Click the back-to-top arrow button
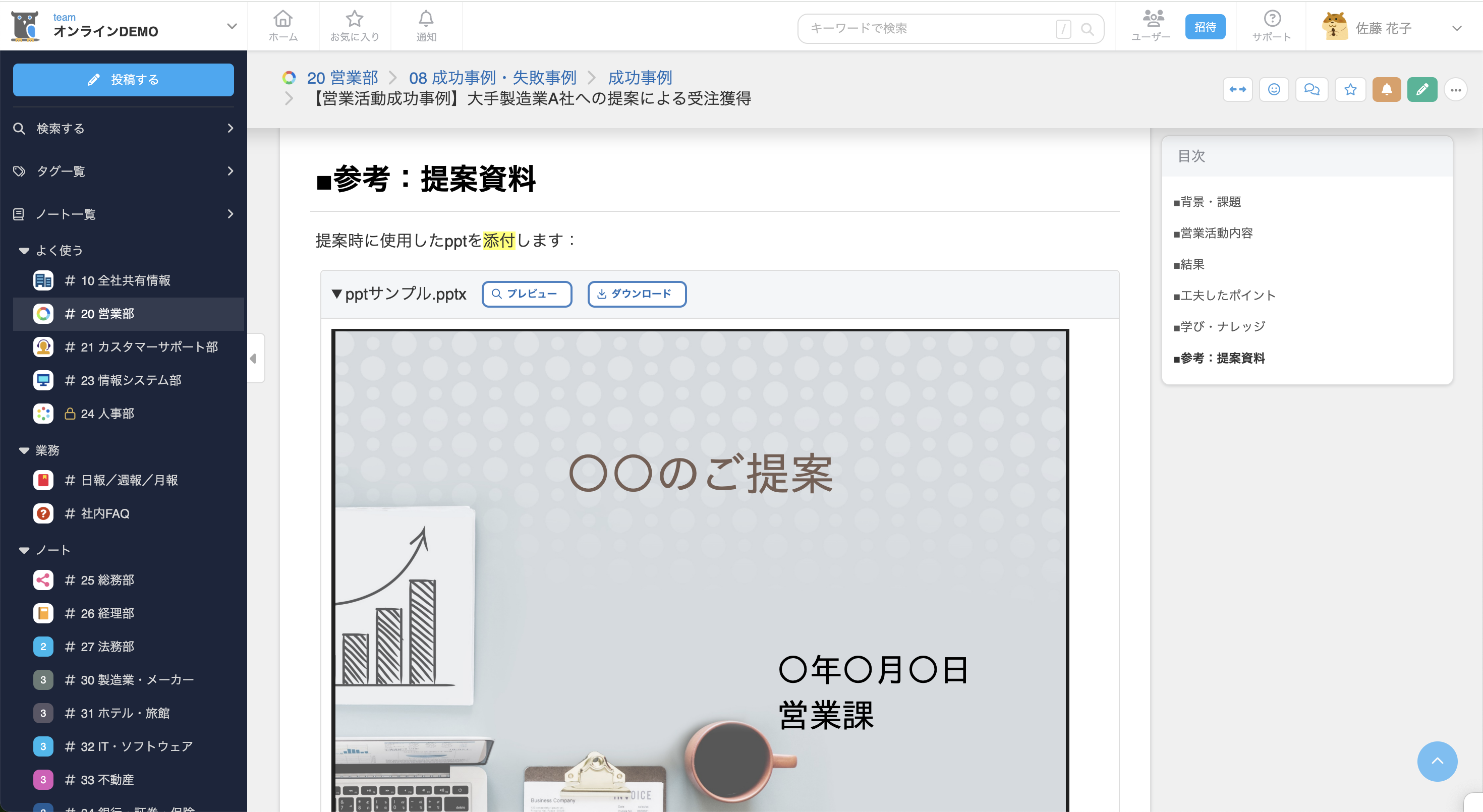The image size is (1483, 812). (1437, 761)
